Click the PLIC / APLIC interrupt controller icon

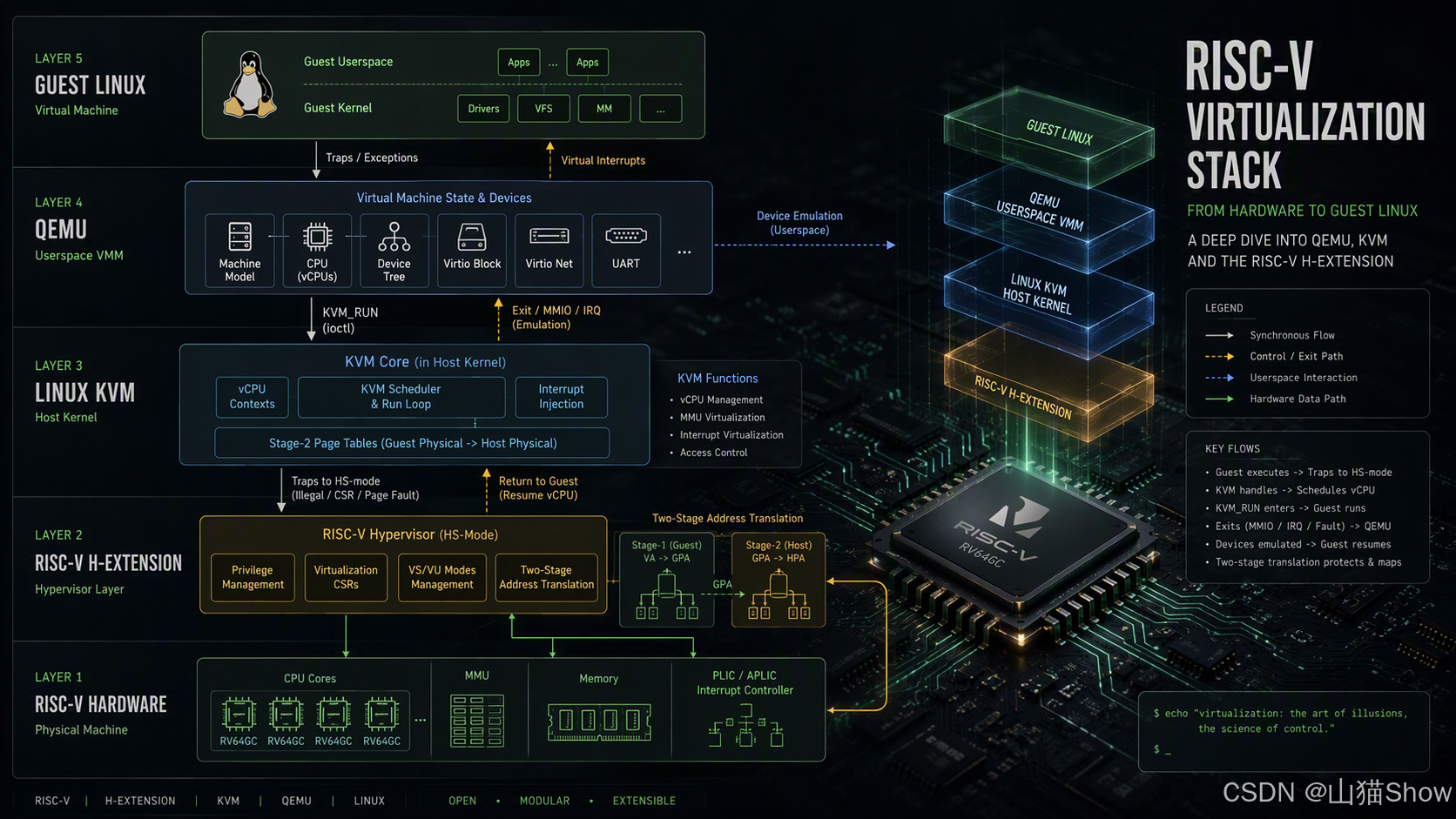click(x=745, y=724)
